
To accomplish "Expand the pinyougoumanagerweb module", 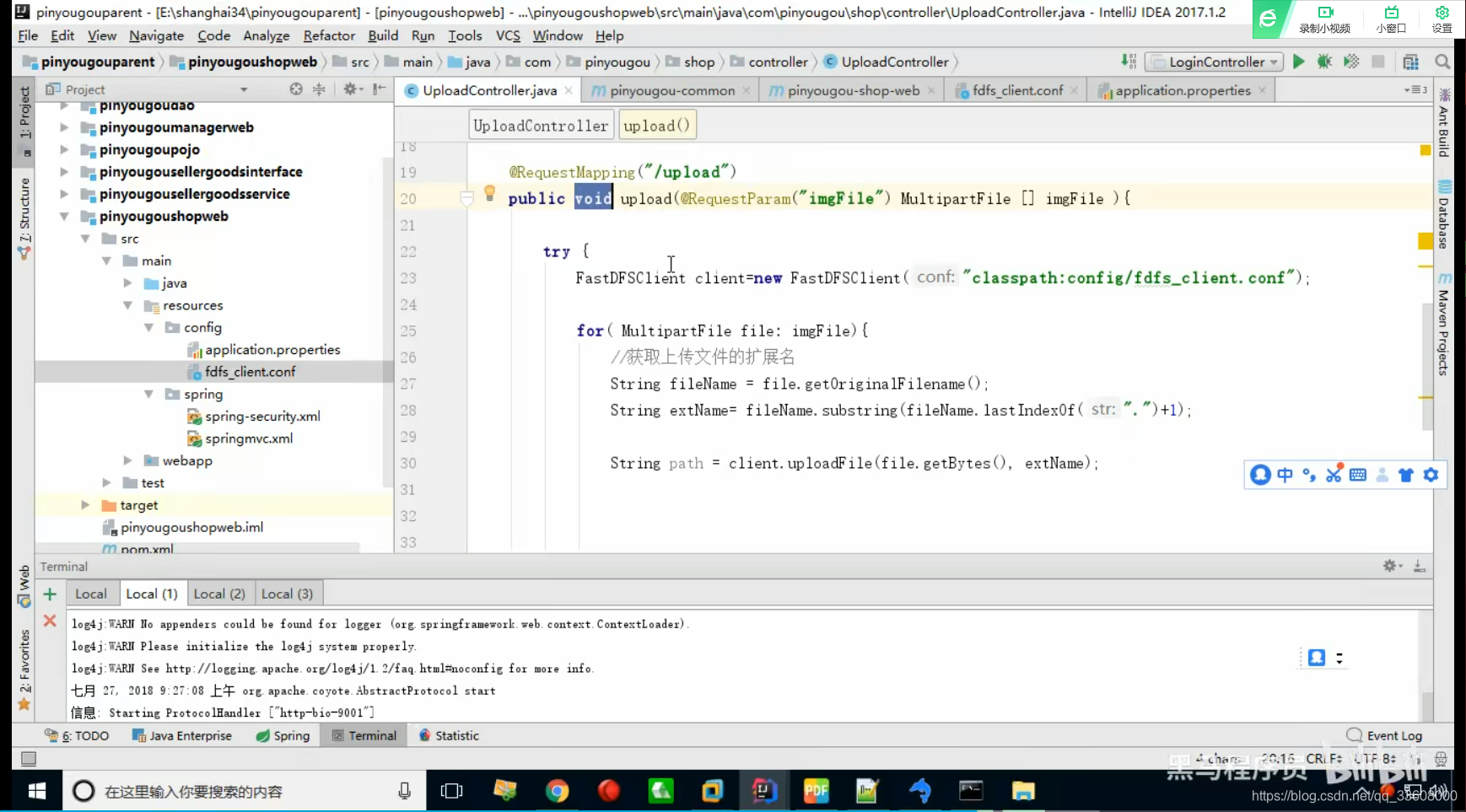I will tap(64, 127).
